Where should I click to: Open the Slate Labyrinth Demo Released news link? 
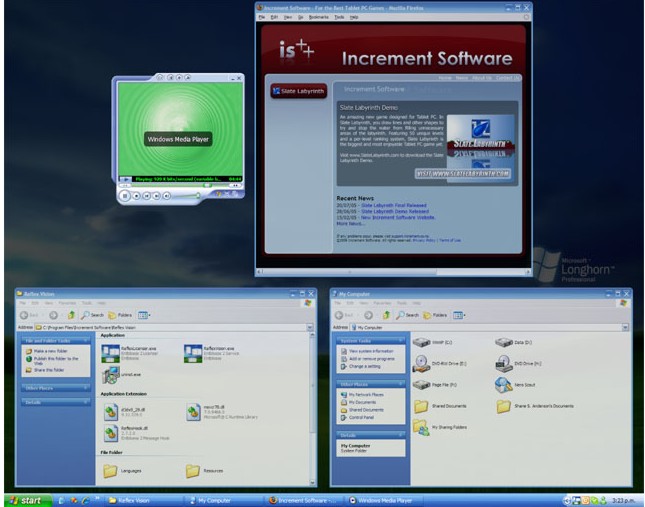pyautogui.click(x=395, y=211)
